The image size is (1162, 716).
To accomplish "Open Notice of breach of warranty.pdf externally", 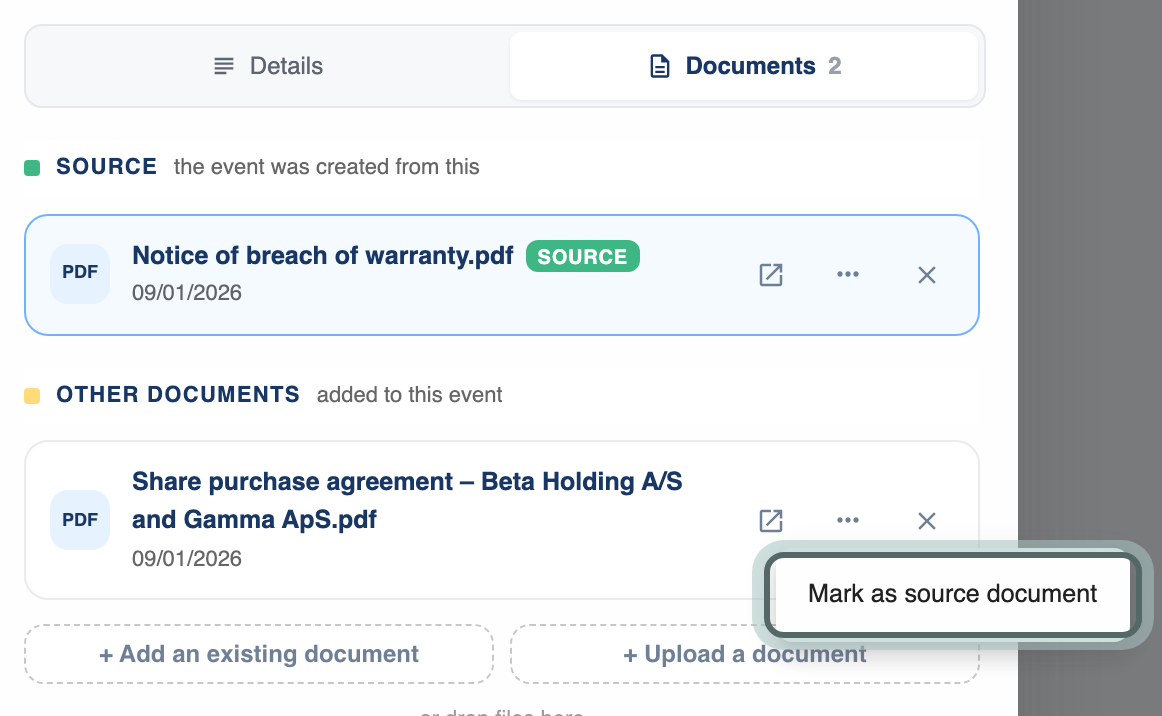I will (771, 275).
